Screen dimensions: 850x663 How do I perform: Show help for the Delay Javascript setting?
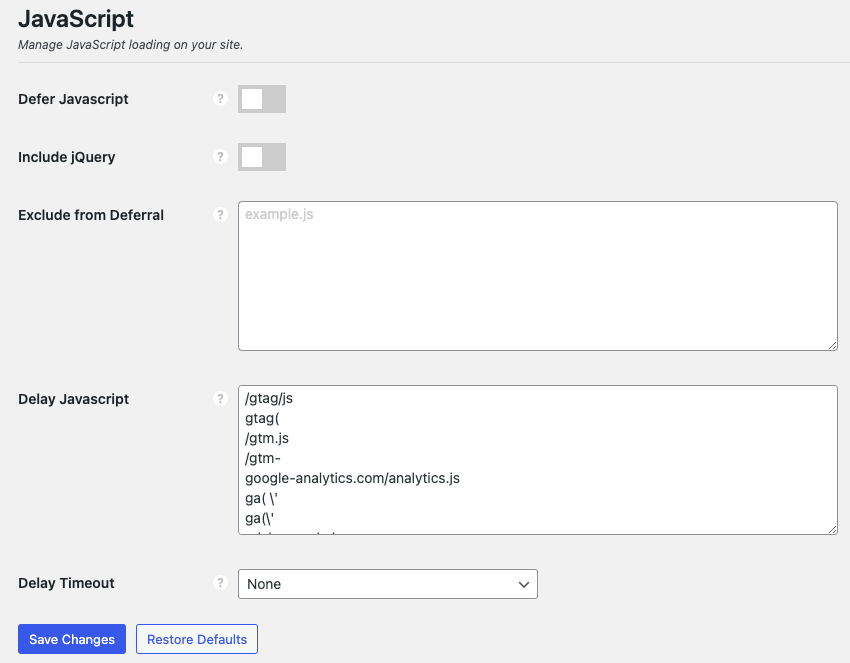221,399
